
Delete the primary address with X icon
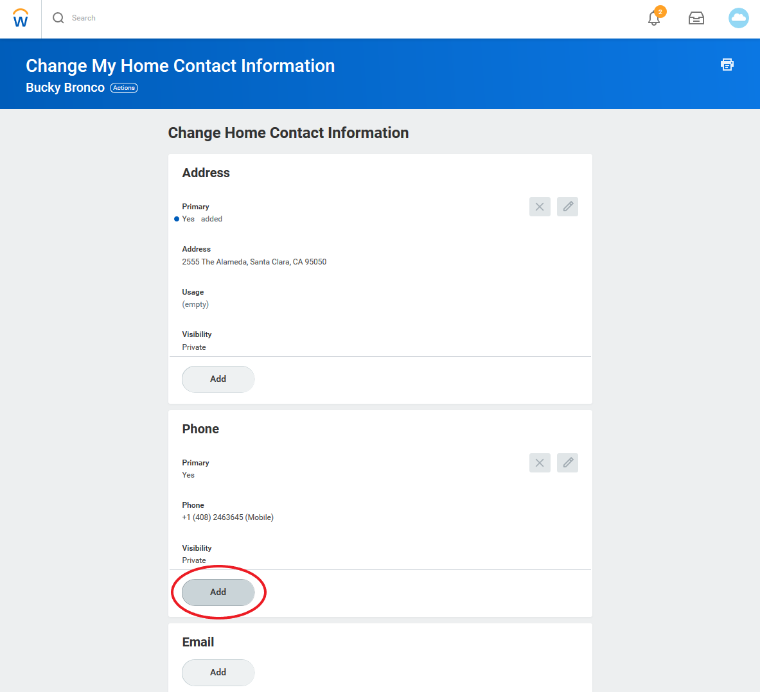[x=540, y=207]
